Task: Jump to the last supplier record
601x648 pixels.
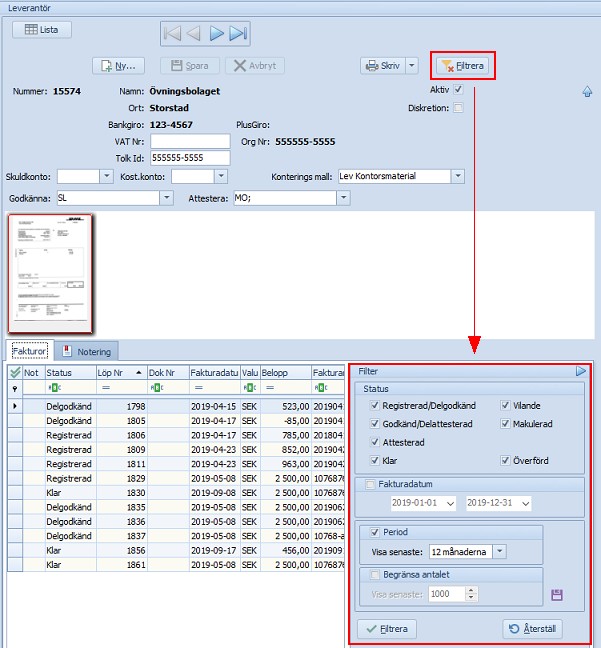Action: click(238, 33)
